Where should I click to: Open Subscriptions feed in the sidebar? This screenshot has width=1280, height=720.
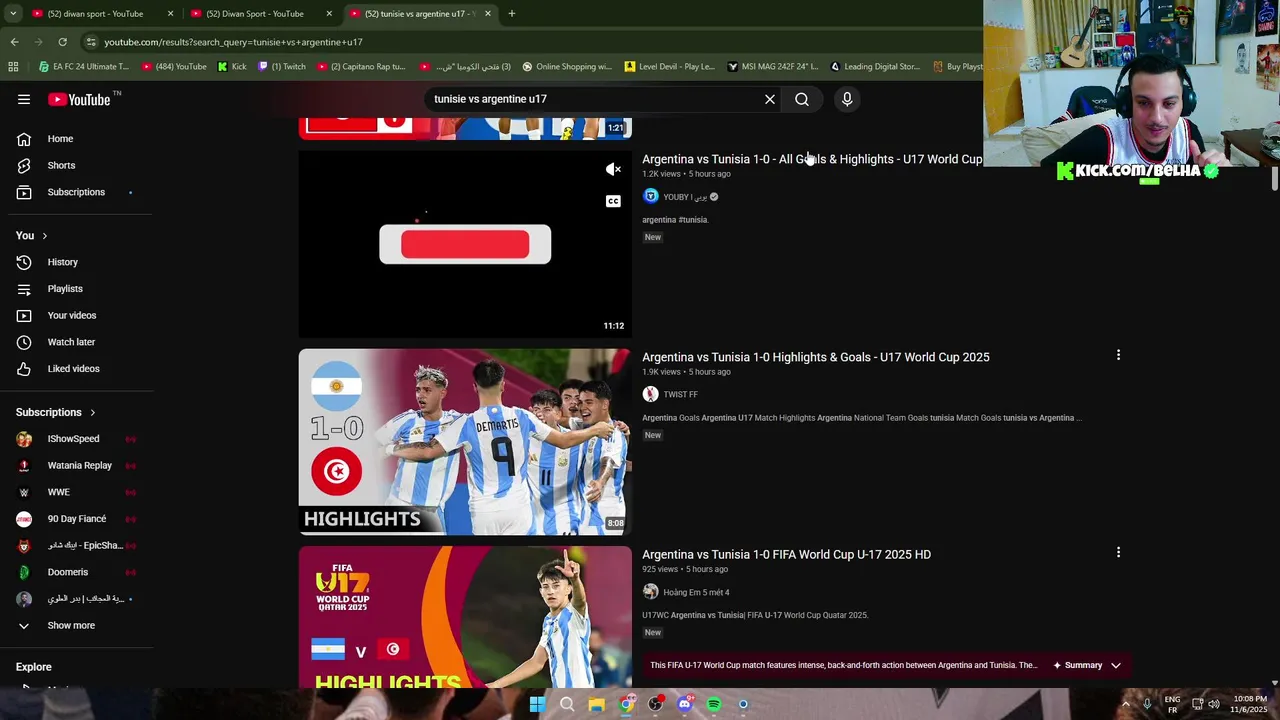point(76,192)
